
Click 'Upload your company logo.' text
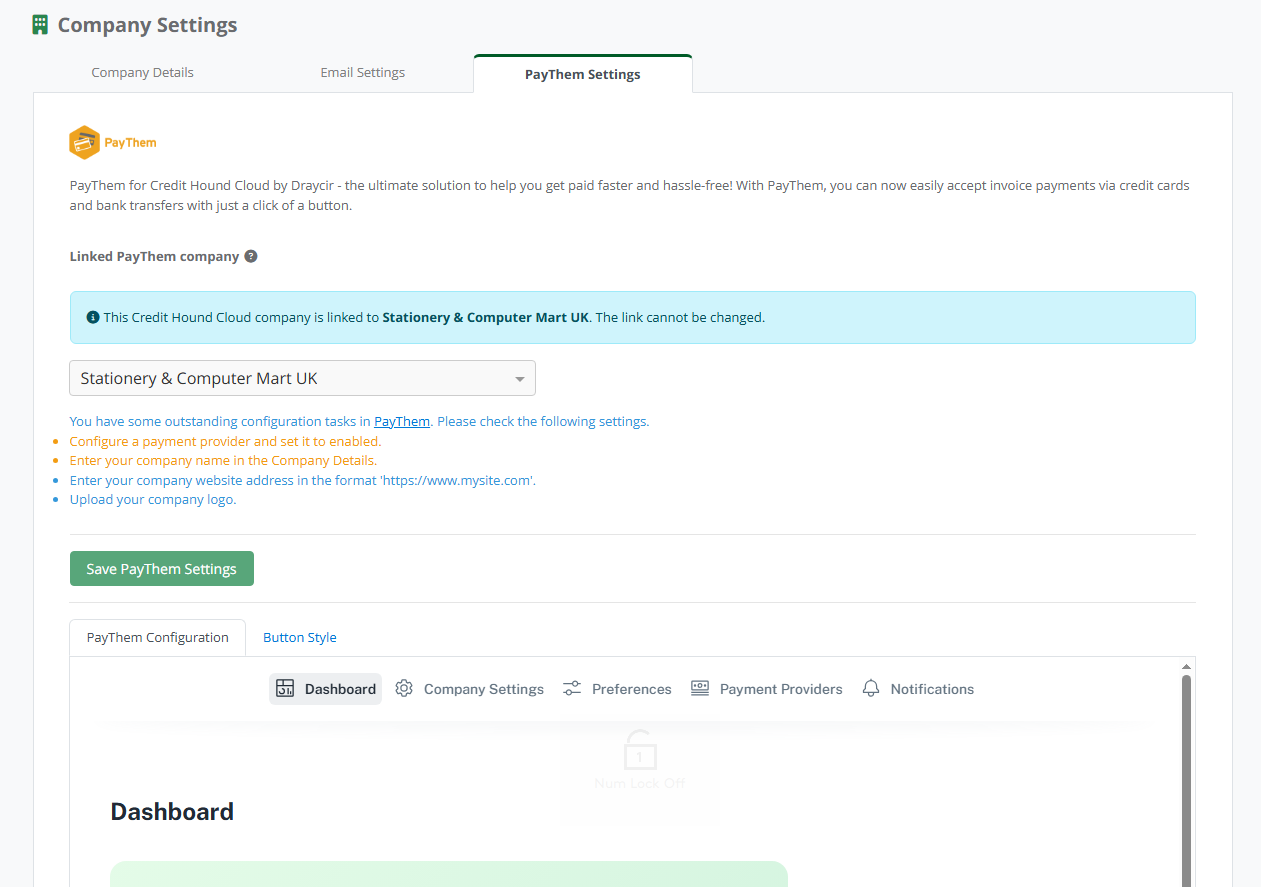153,499
